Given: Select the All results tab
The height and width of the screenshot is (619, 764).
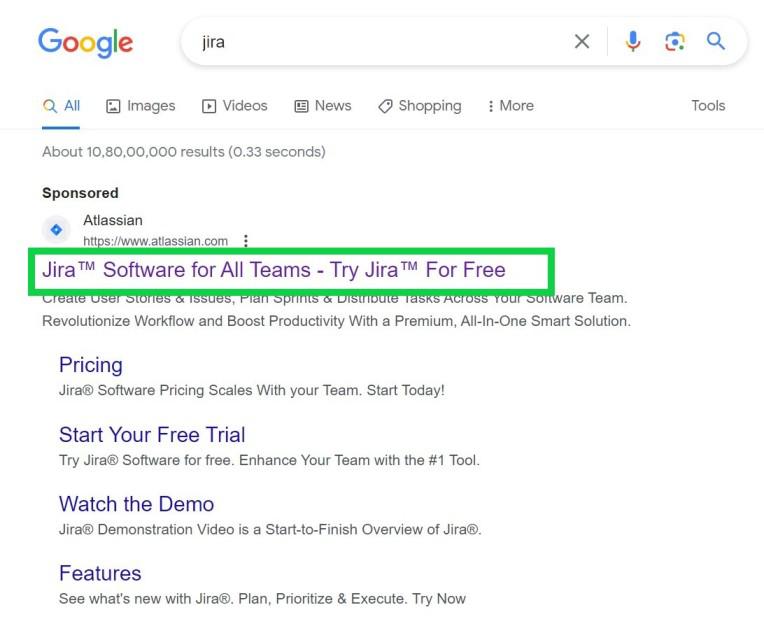Looking at the screenshot, I should click(x=62, y=106).
